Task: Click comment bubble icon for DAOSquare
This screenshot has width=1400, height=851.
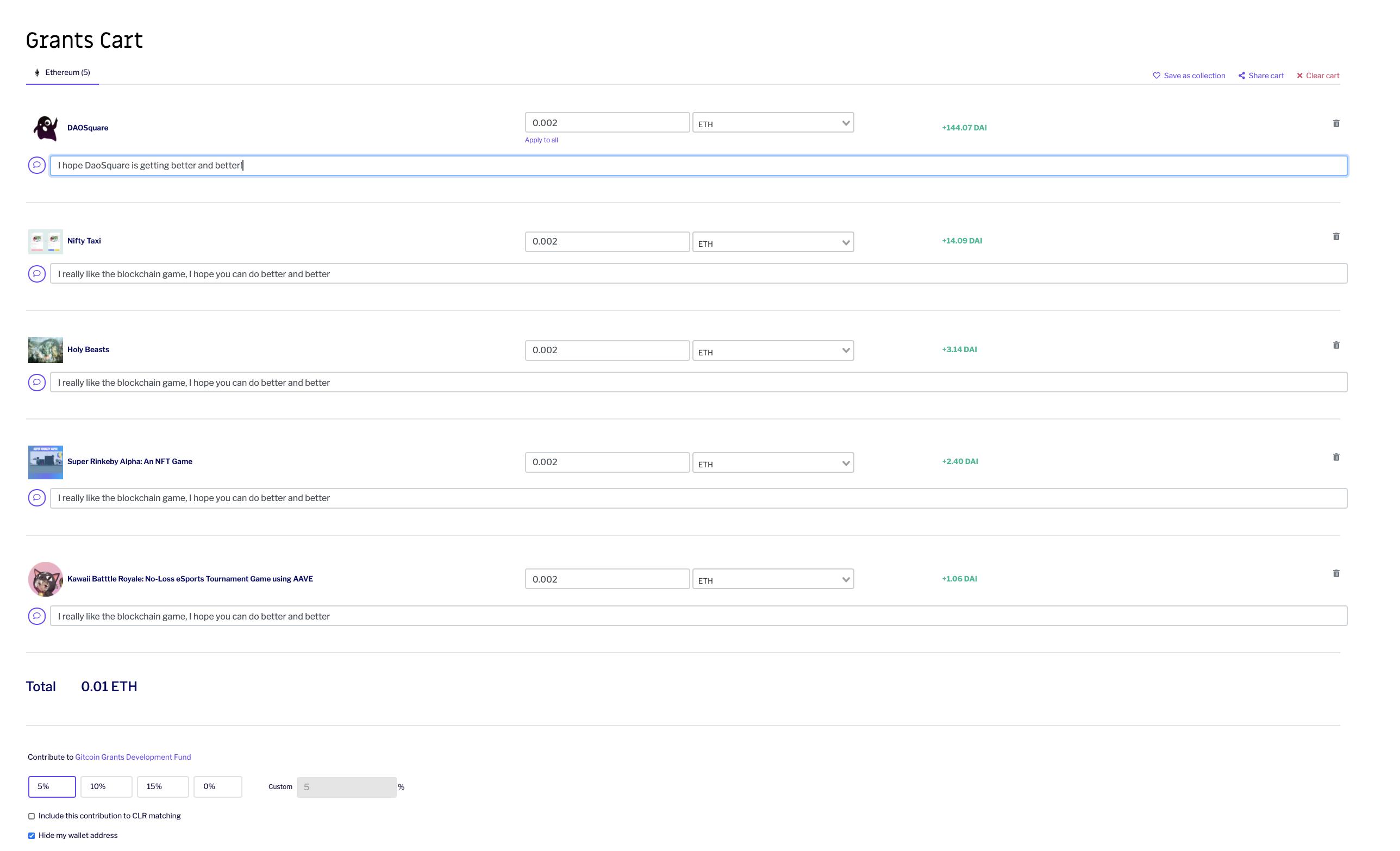Action: (x=37, y=165)
